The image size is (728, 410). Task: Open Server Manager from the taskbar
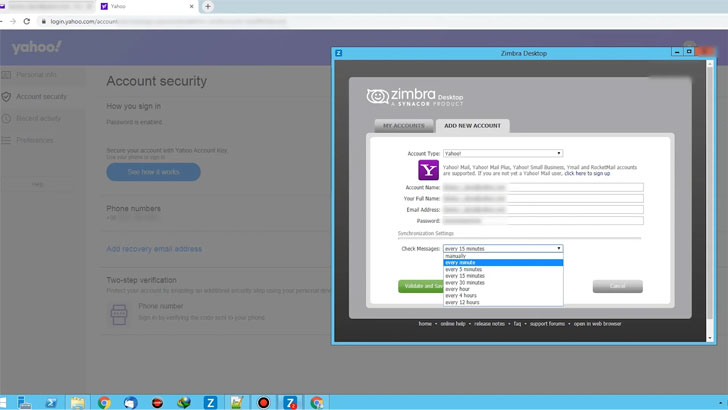click(x=24, y=403)
